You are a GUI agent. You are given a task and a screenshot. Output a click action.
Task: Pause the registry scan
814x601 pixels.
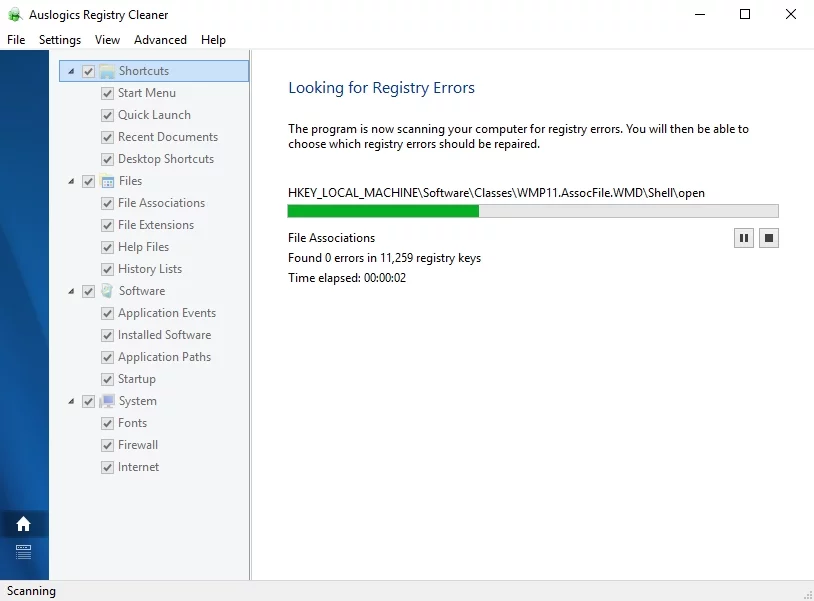(744, 238)
